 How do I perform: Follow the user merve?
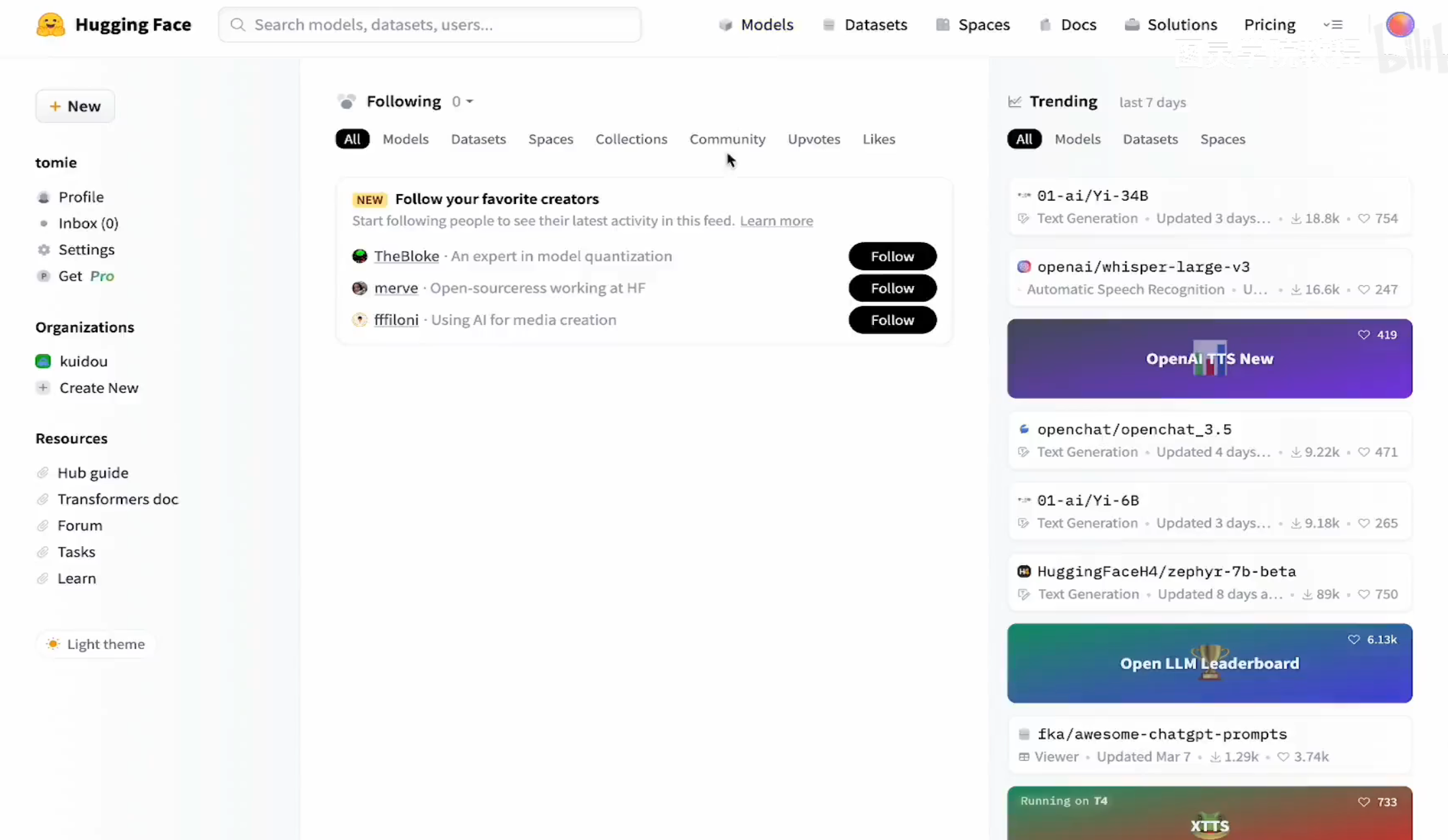[892, 288]
